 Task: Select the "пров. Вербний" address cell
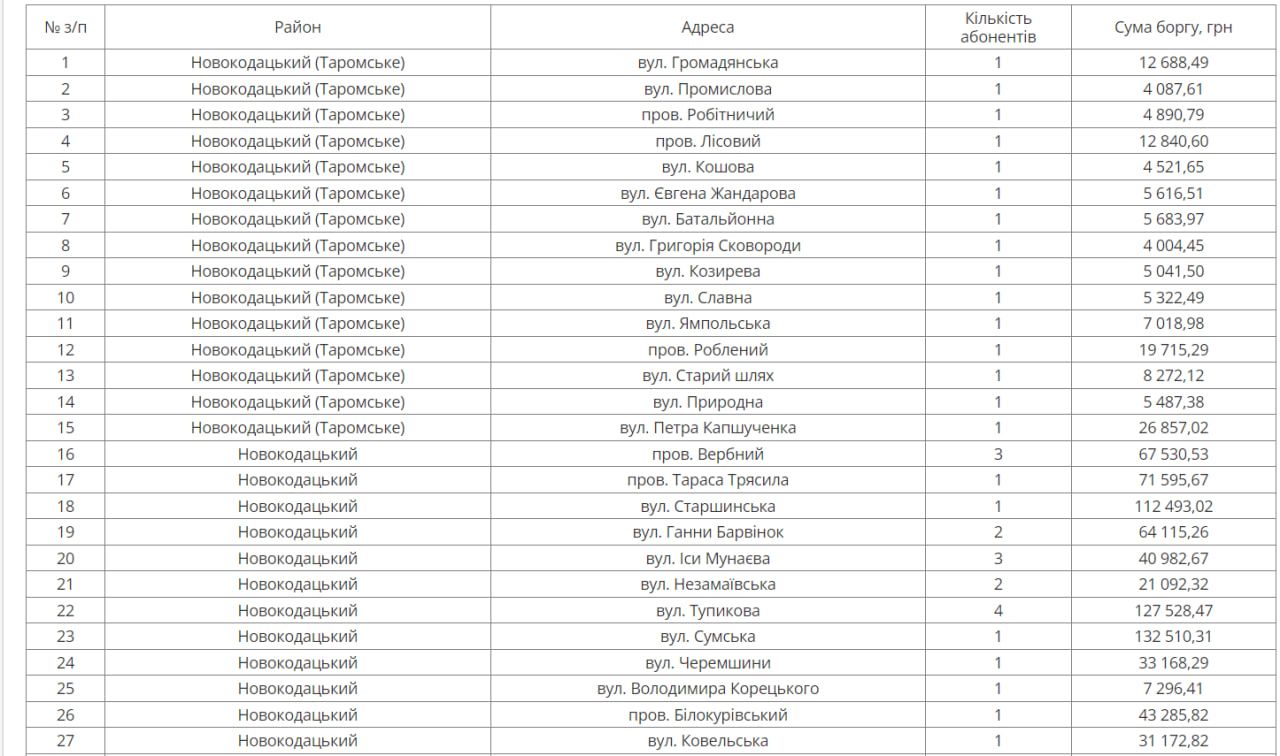point(707,454)
